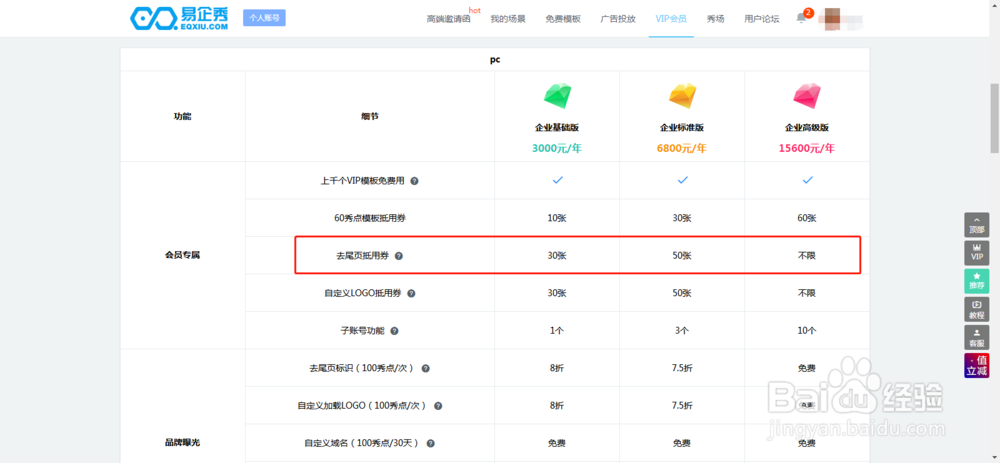Viewport: 1000px width, 463px height.
Task: Click the yellow 企业标准版 diamond icon
Action: pos(682,95)
